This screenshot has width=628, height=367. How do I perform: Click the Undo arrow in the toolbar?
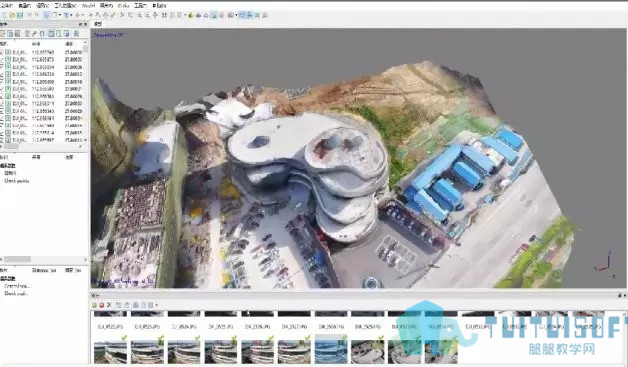point(29,15)
